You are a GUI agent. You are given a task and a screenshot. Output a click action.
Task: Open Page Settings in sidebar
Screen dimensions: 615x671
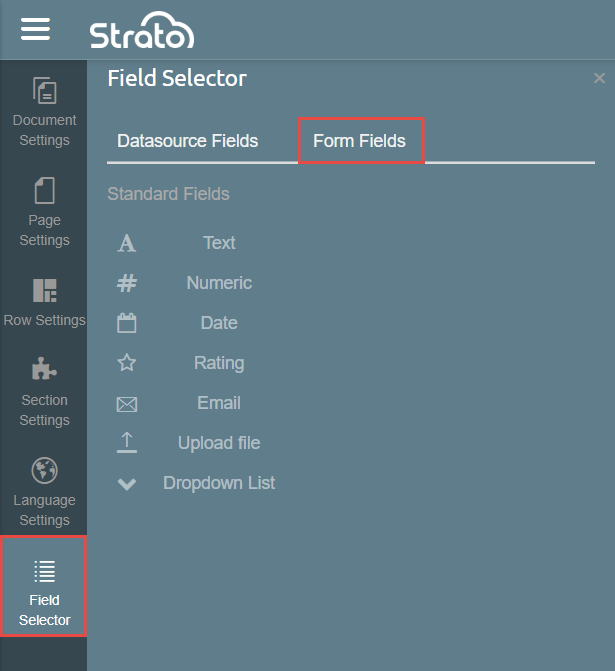[x=44, y=211]
